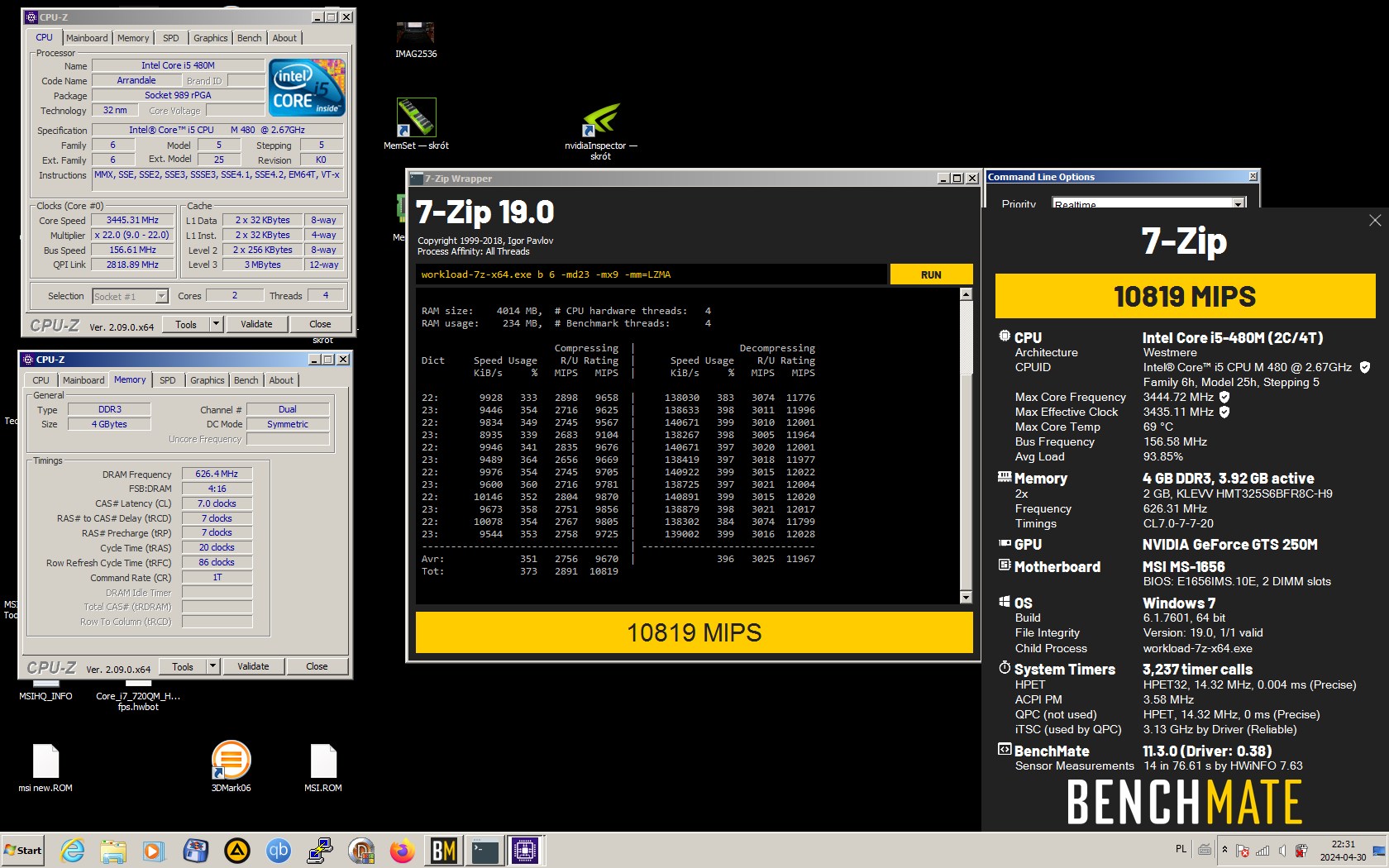1389x868 pixels.
Task: Open Graphics tab in lower CPU-Z Memory window
Action: coord(207,380)
